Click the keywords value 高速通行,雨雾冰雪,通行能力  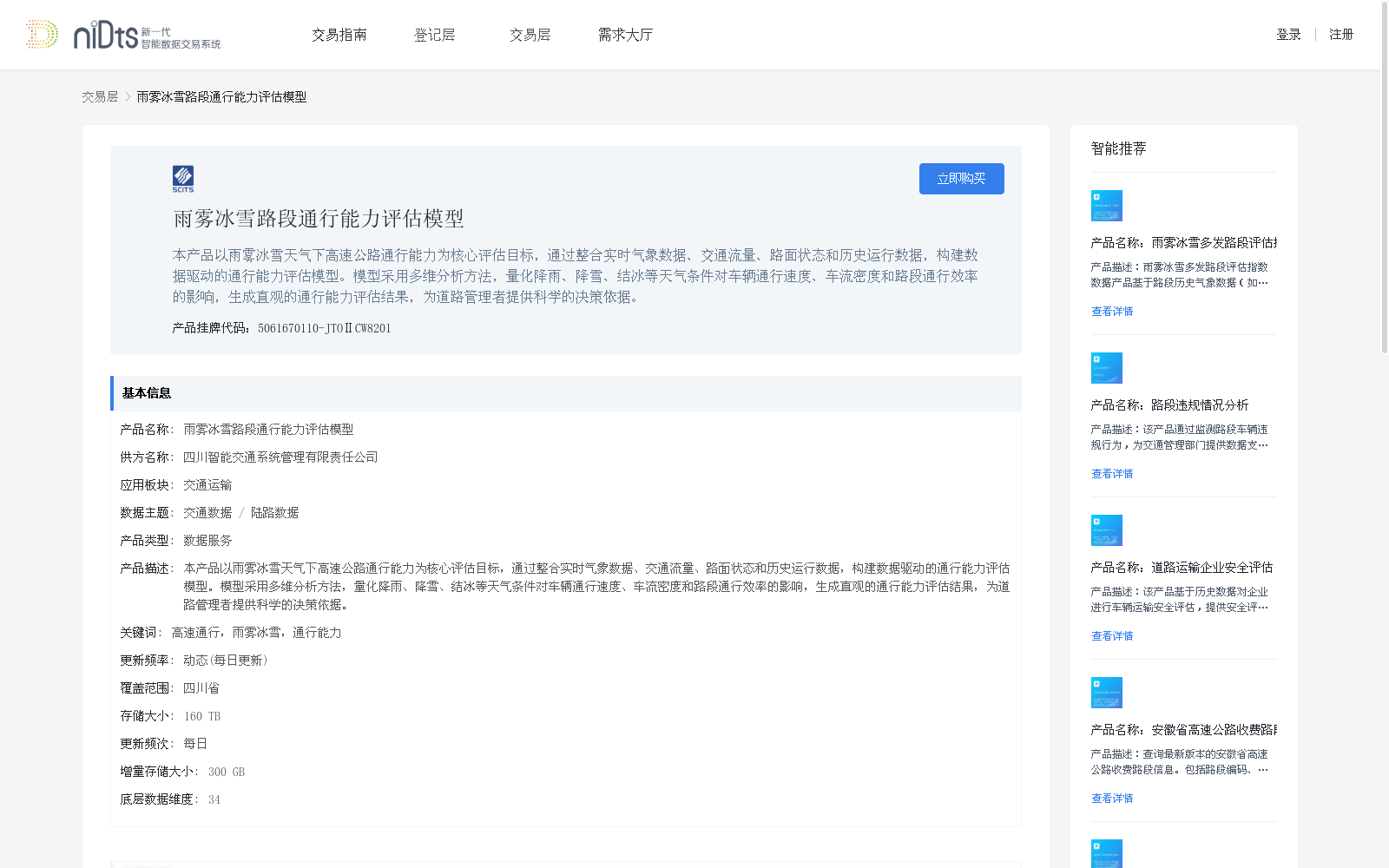pyautogui.click(x=256, y=633)
